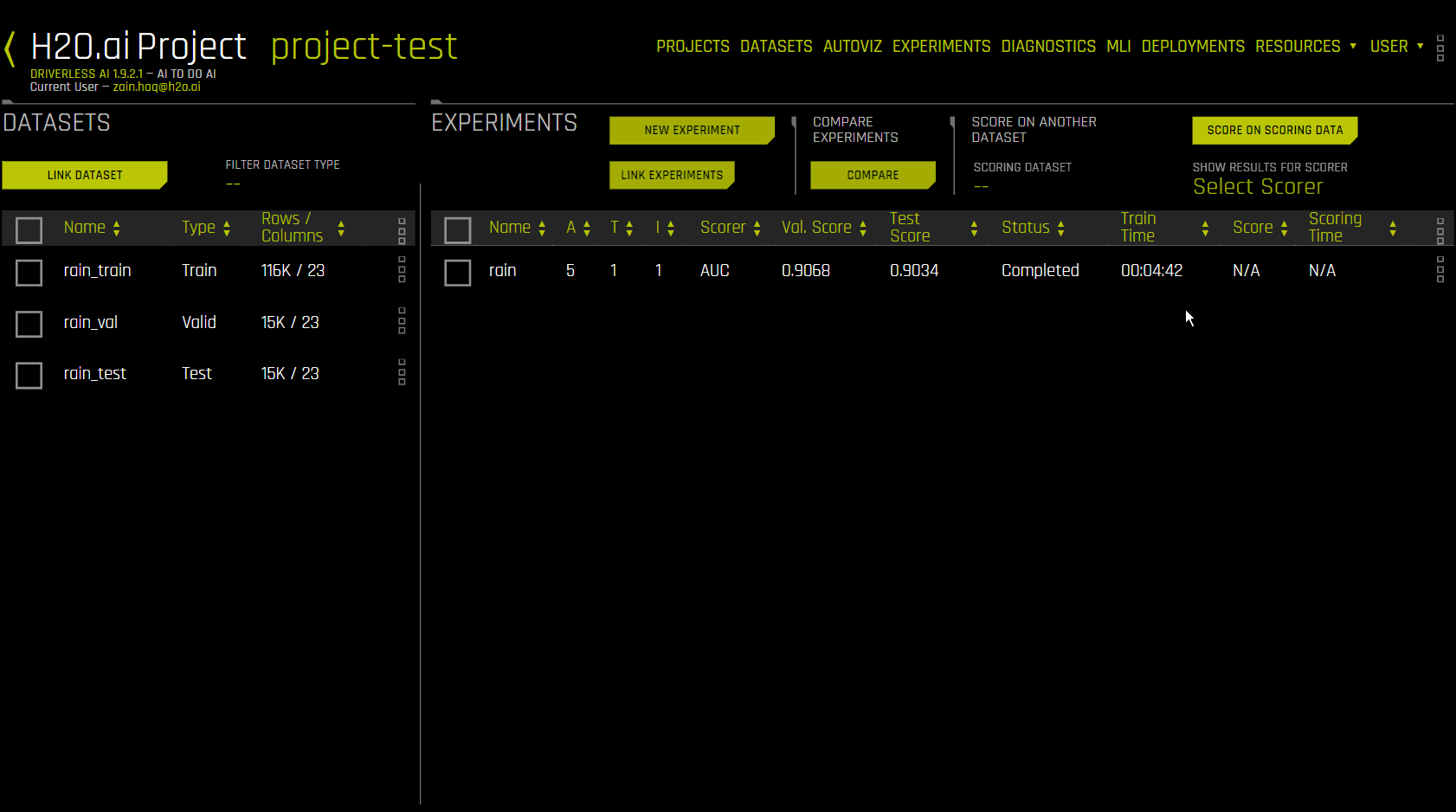
Task: Sort experiments by Val. Score
Action: point(862,228)
